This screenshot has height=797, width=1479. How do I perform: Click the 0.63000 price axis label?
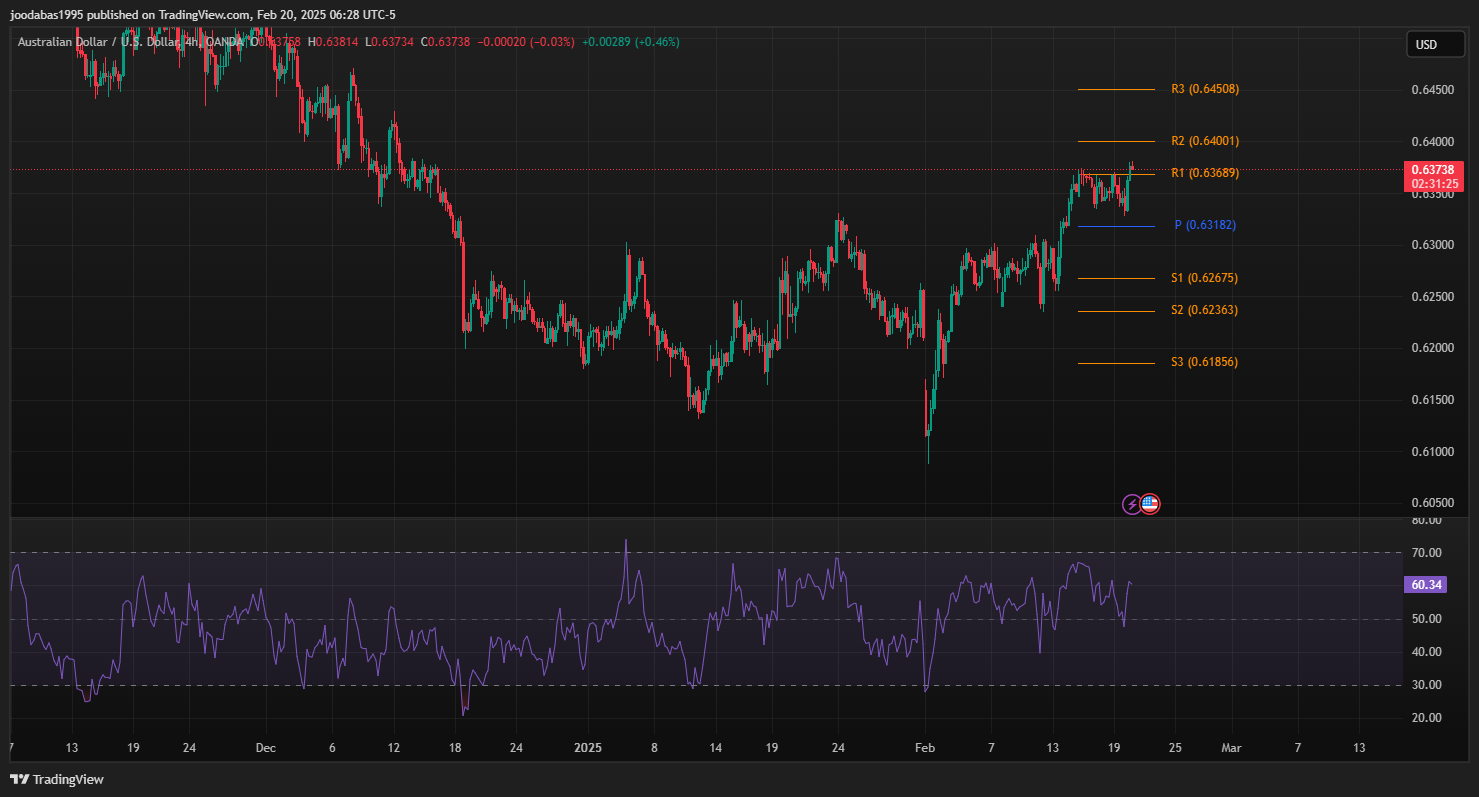click(x=1432, y=245)
